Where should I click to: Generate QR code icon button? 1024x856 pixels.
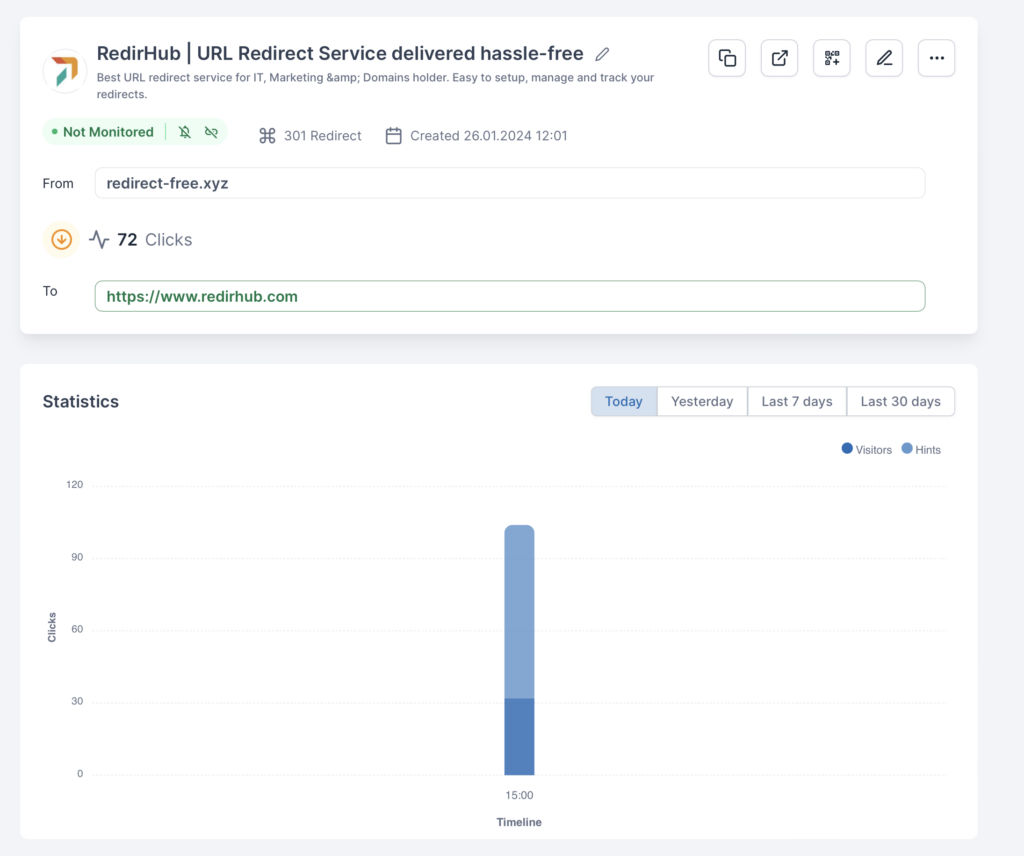831,58
